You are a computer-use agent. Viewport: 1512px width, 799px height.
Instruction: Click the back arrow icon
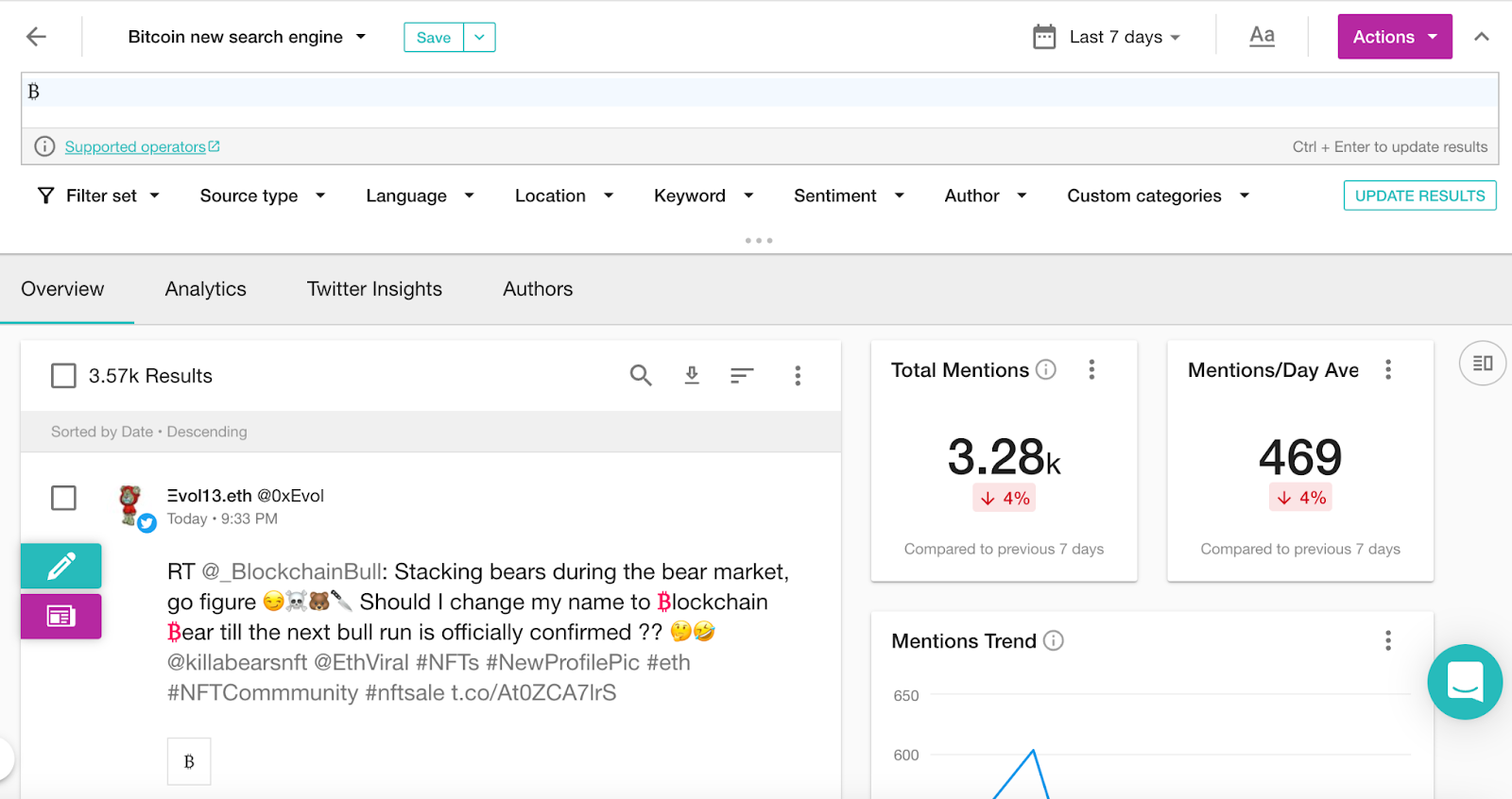click(x=36, y=37)
